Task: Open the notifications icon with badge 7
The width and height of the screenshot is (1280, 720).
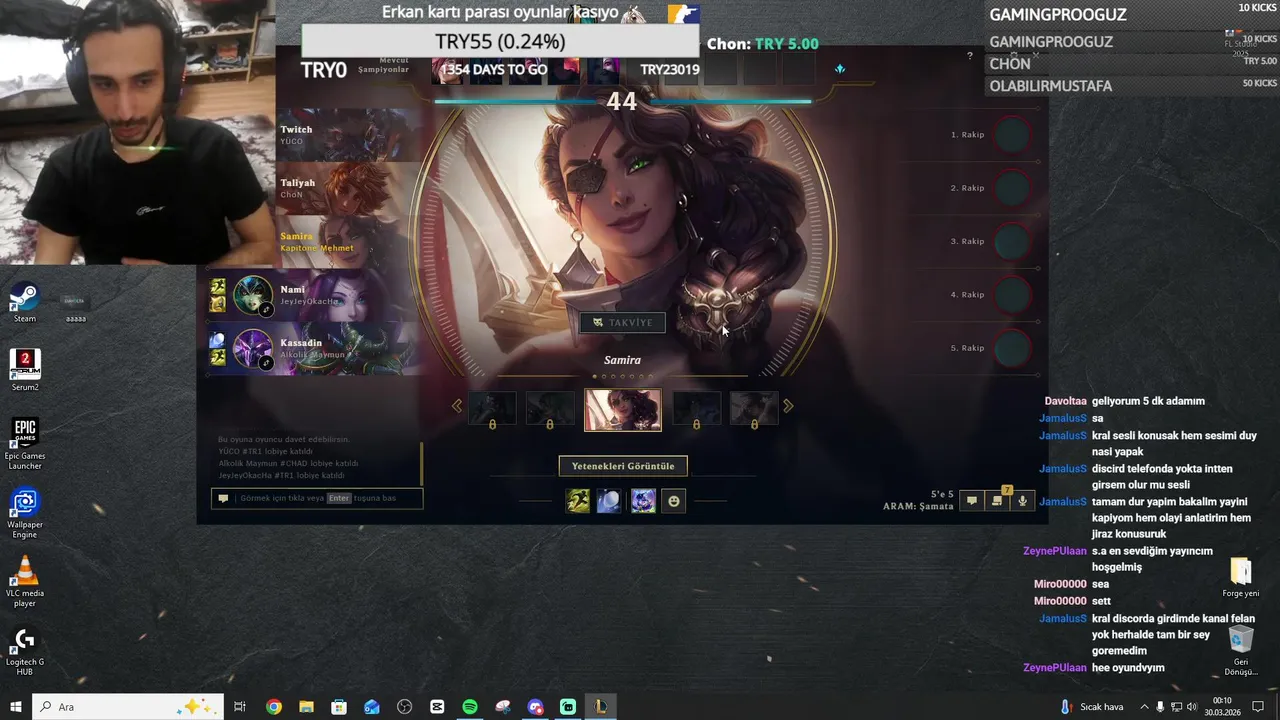Action: (997, 500)
